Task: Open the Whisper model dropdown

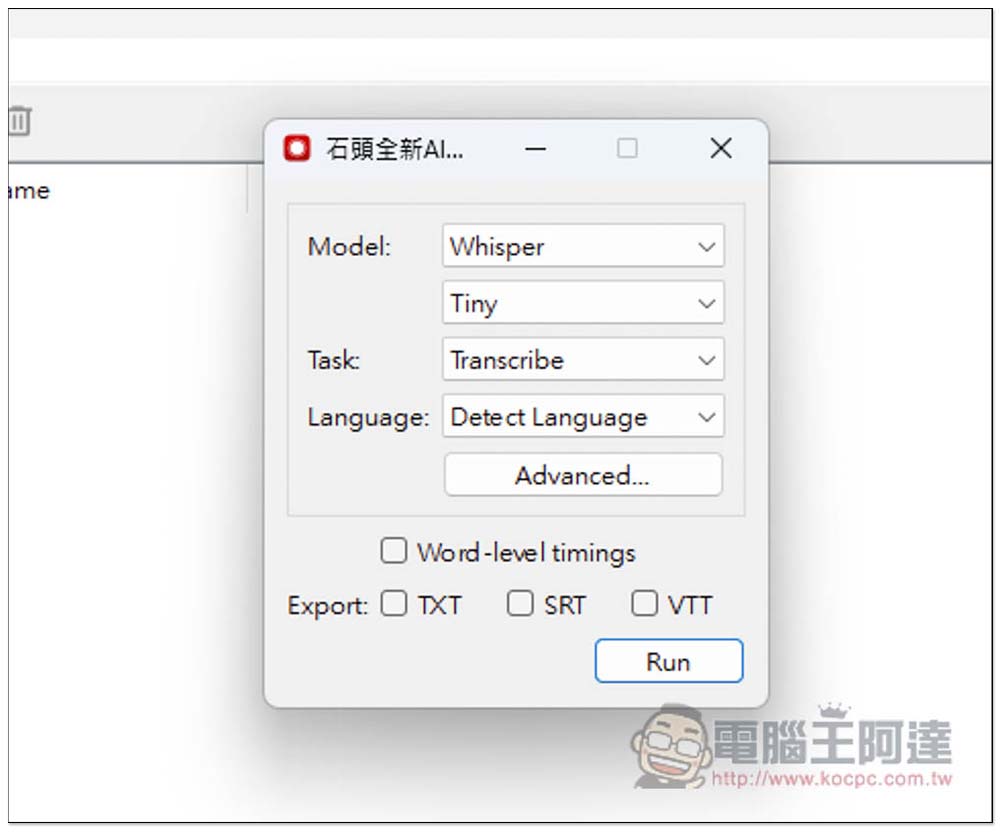Action: coord(583,246)
